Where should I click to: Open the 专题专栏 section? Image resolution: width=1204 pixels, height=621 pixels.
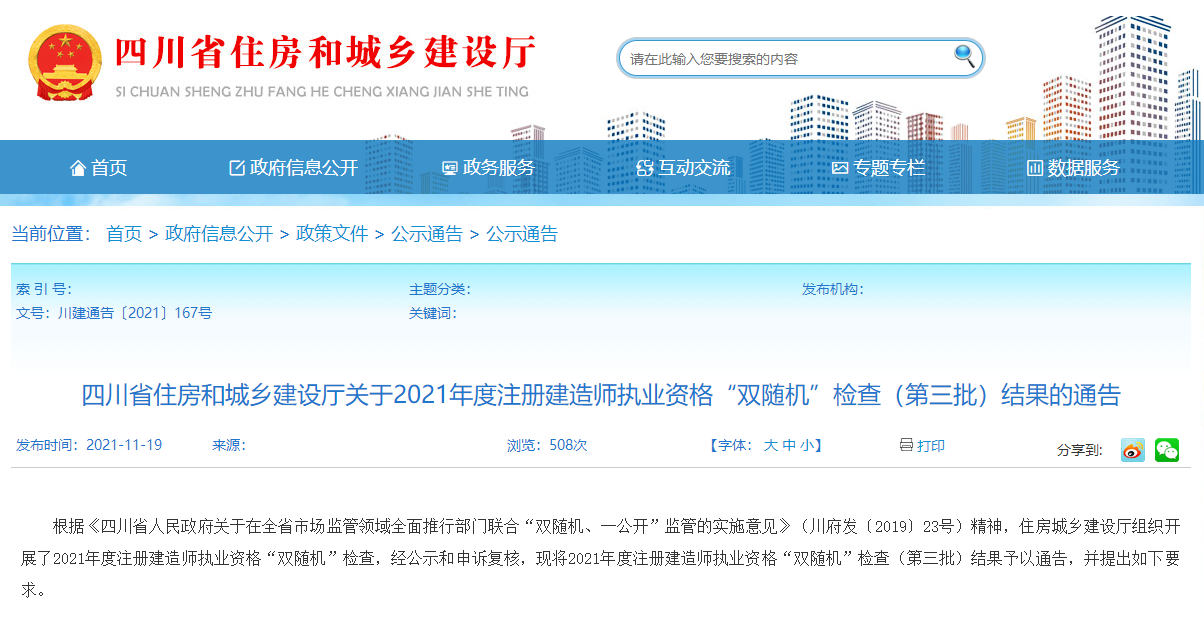coord(886,167)
